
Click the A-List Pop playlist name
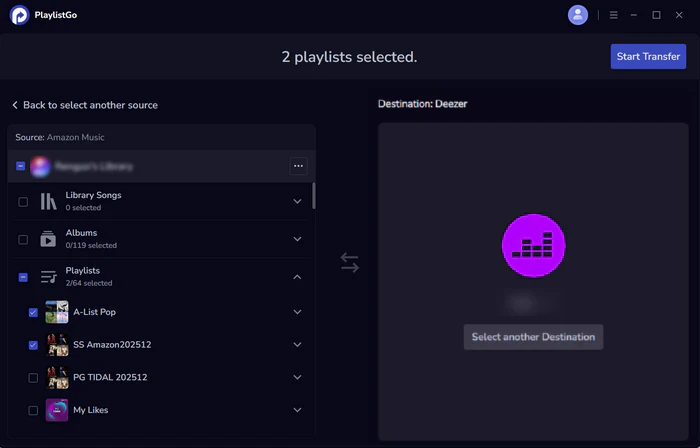(x=95, y=312)
